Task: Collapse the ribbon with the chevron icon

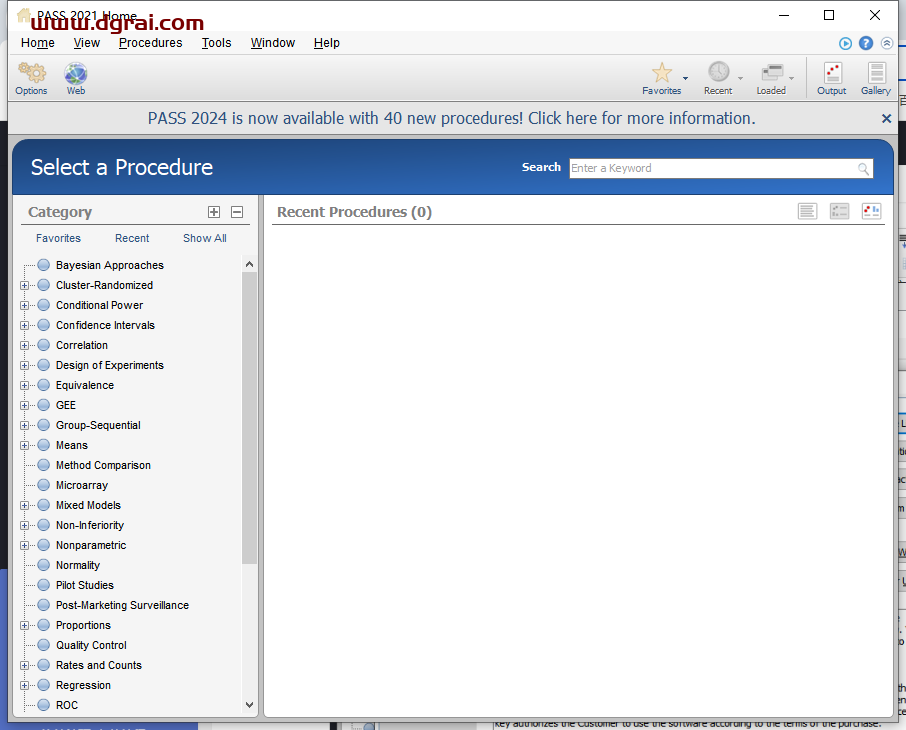Action: 887,43
